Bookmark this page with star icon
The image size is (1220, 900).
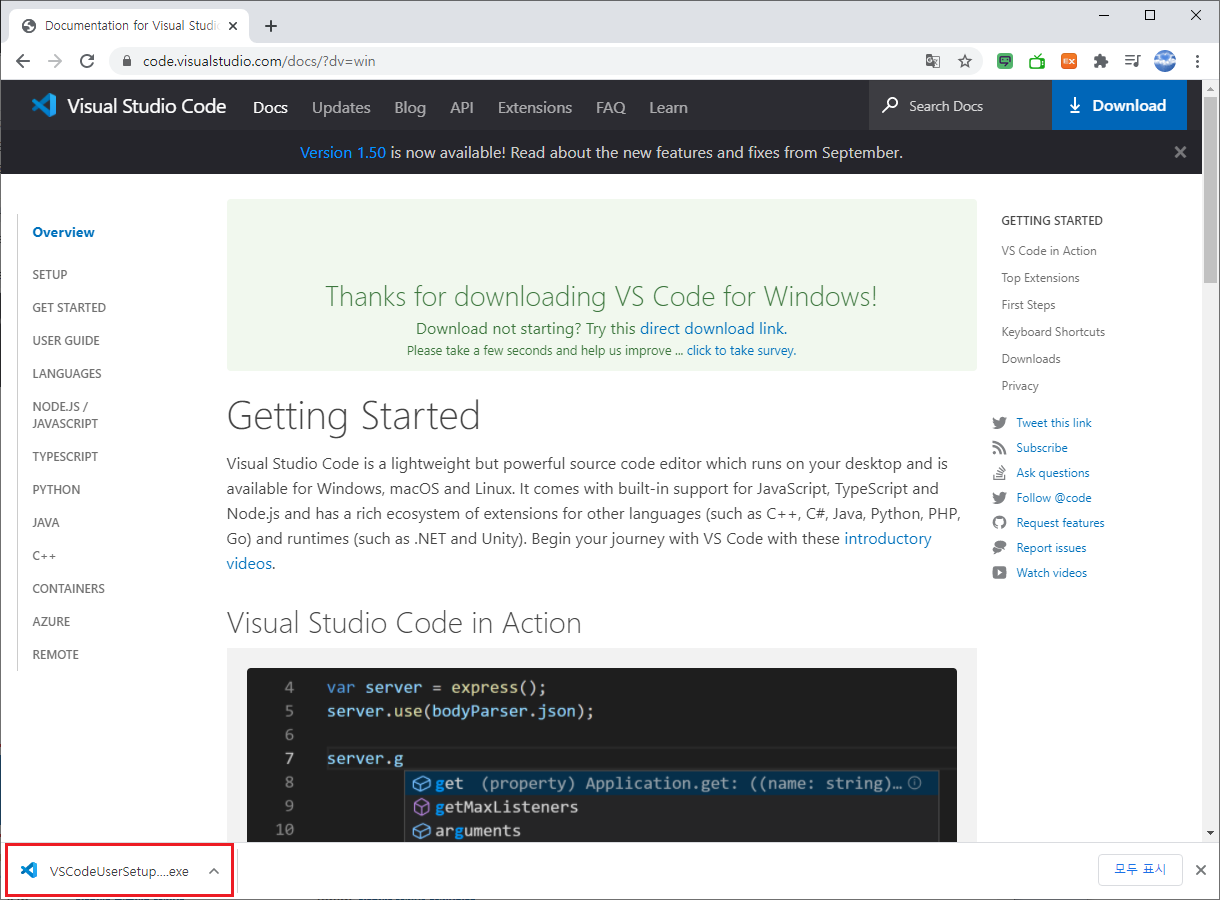click(965, 61)
